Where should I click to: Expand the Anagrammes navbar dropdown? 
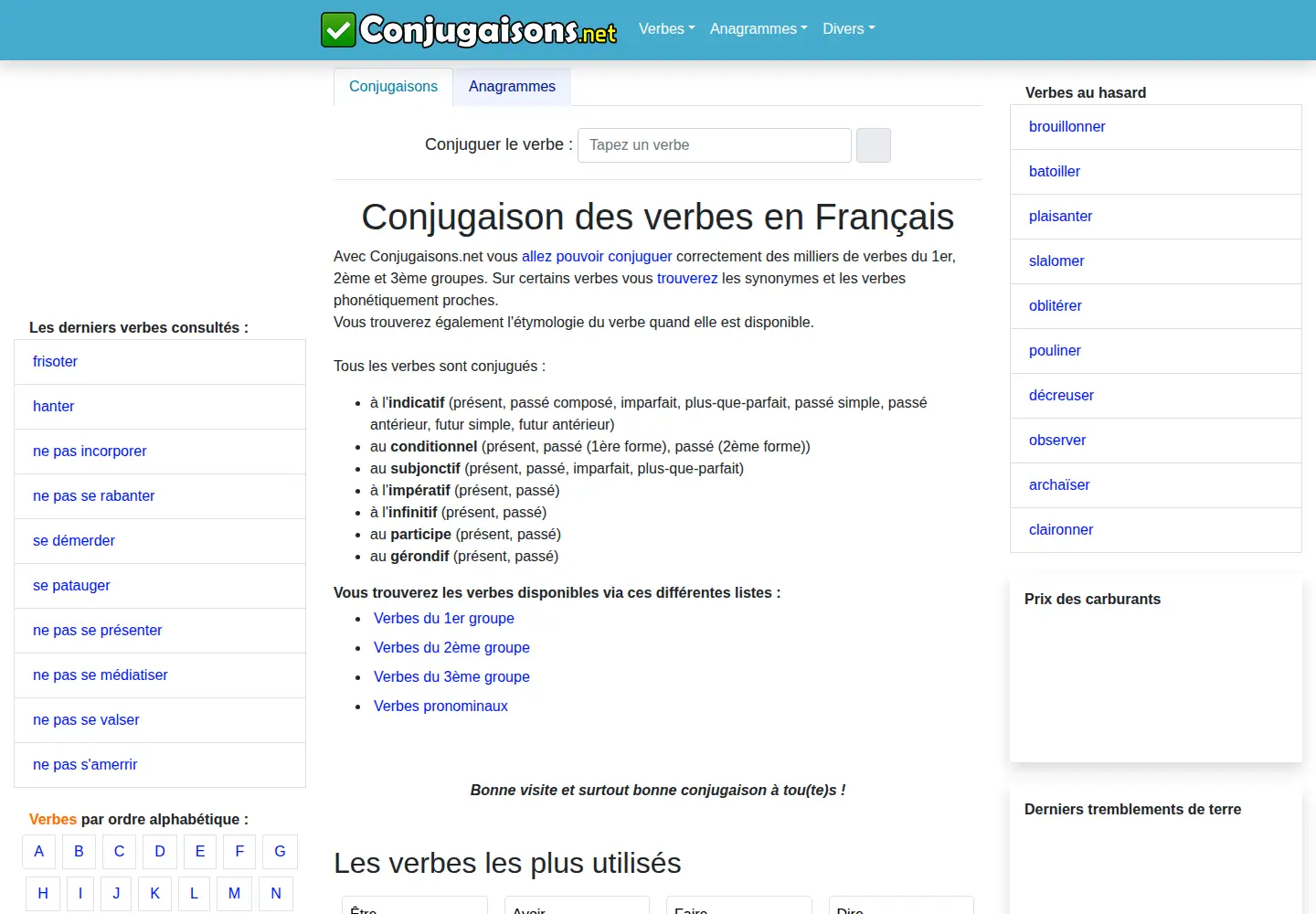[759, 29]
